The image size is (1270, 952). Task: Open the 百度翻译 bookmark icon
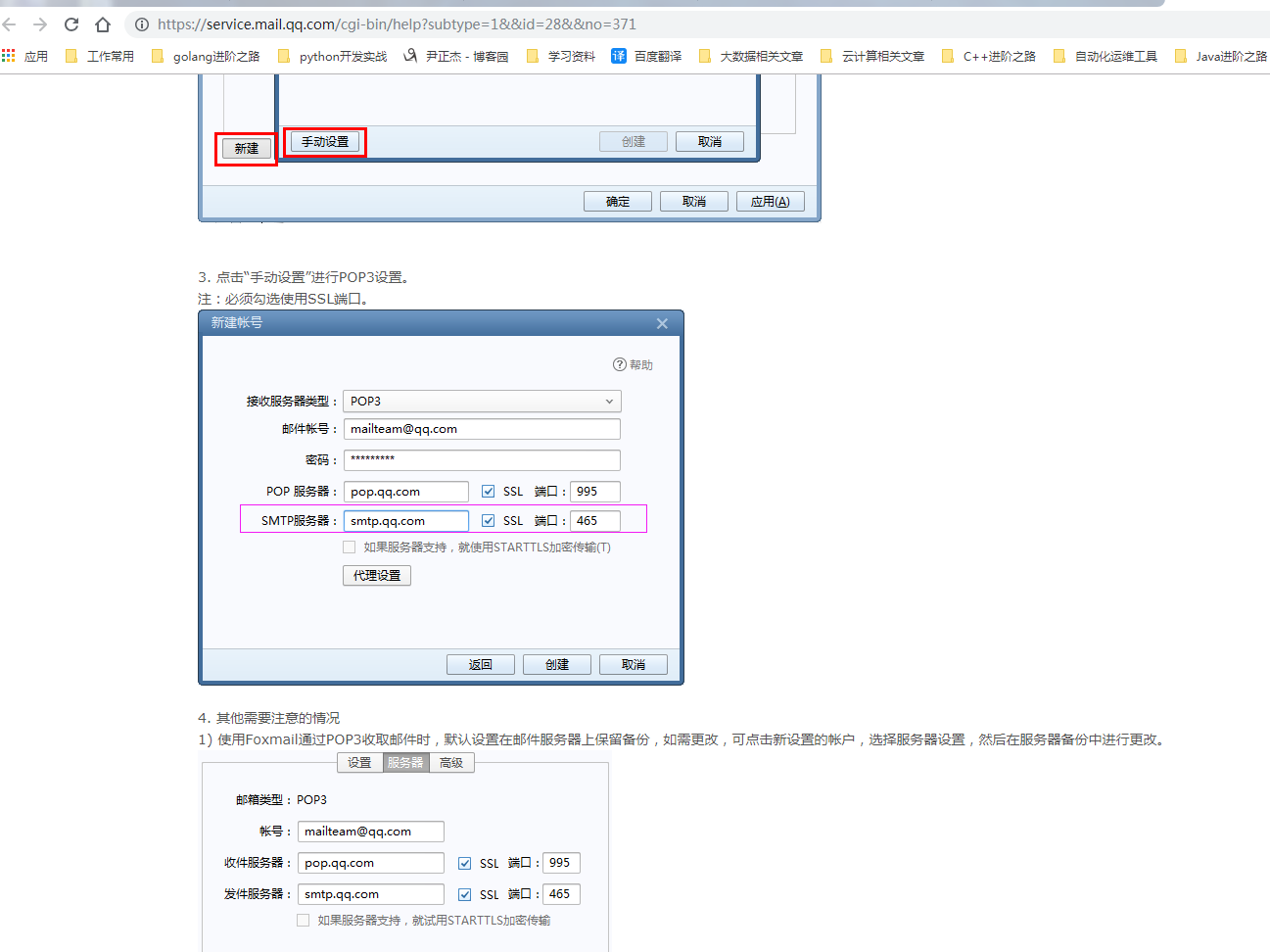pos(618,56)
